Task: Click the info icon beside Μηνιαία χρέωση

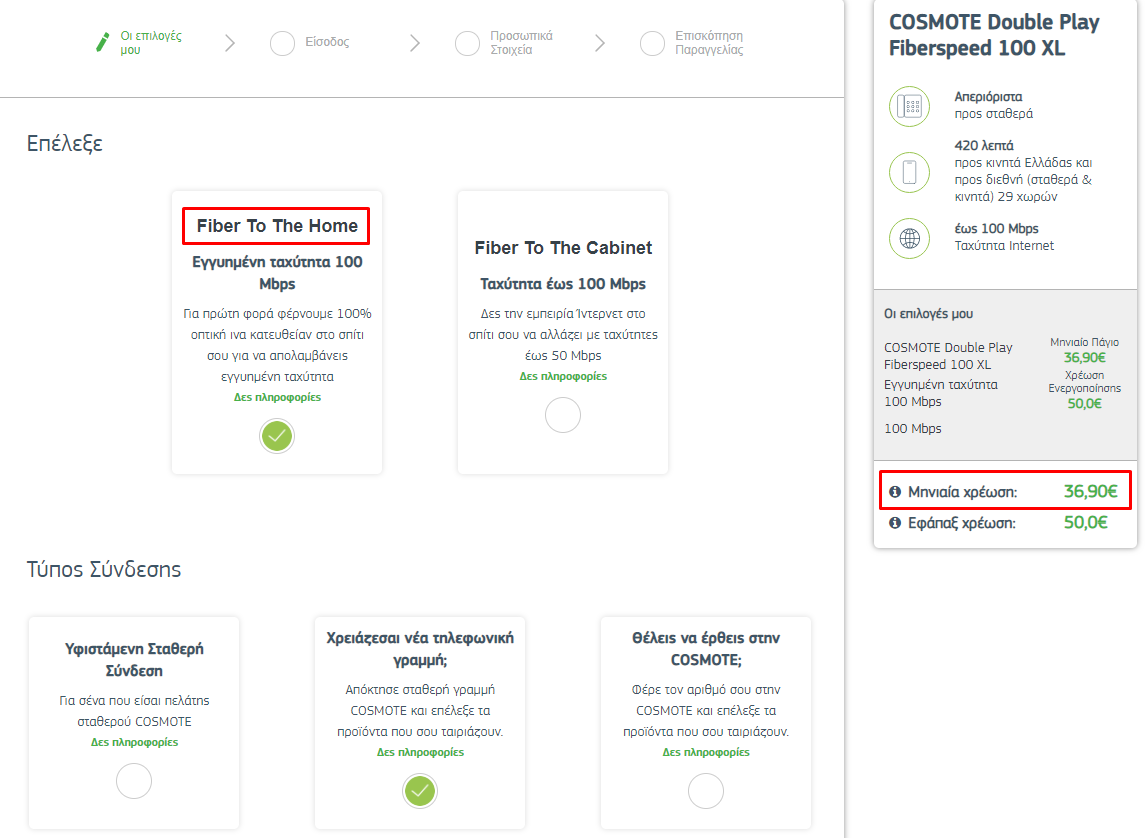Action: click(895, 492)
